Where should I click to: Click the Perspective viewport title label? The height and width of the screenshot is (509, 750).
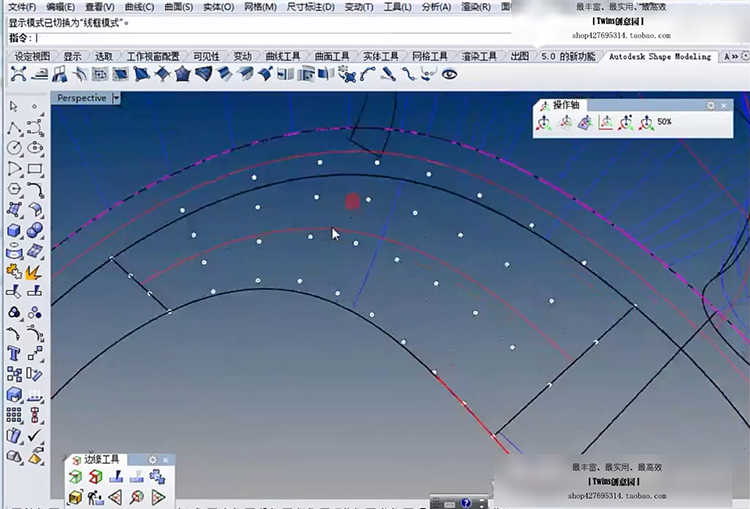(x=81, y=98)
